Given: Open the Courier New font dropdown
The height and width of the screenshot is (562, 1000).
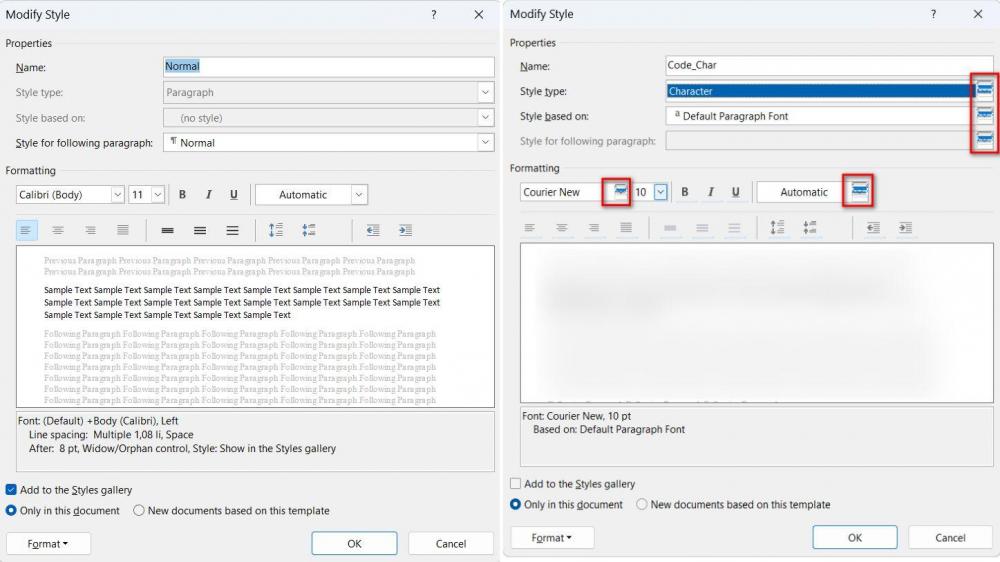Looking at the screenshot, I should pos(619,192).
